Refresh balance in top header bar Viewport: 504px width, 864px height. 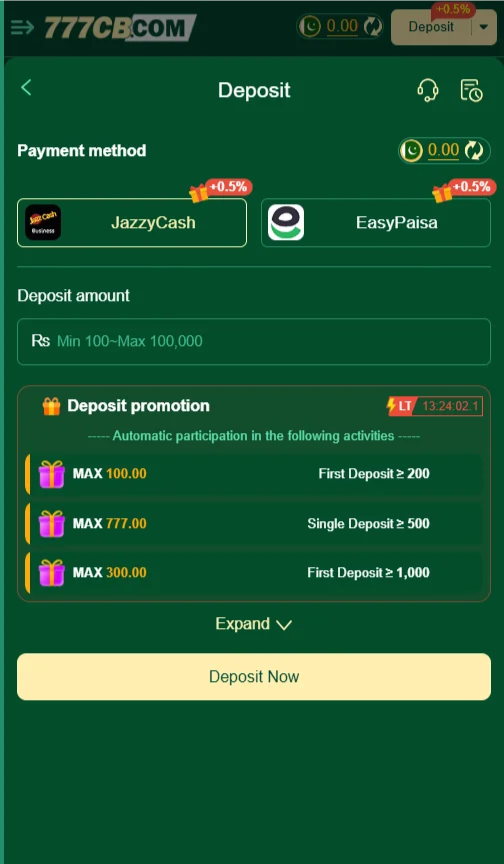(372, 26)
